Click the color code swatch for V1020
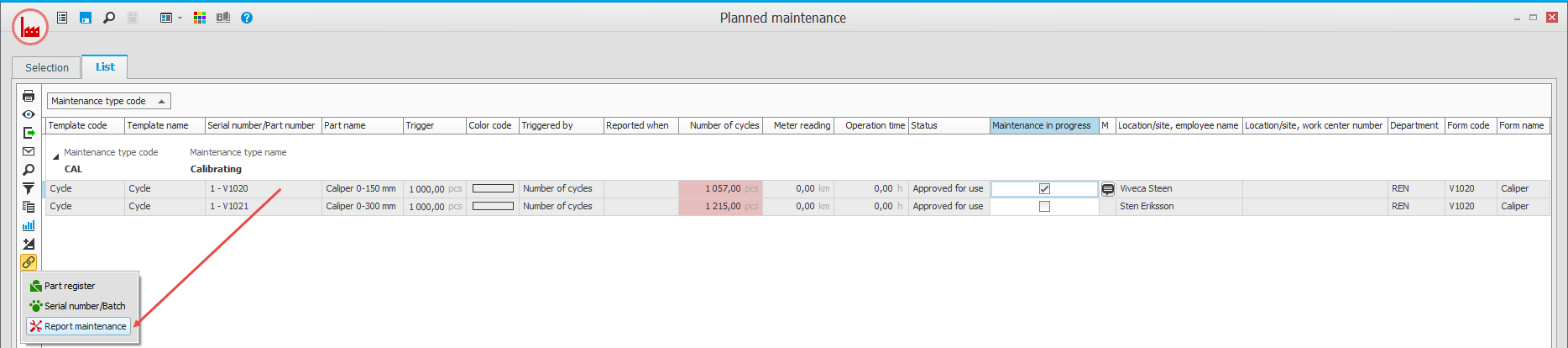This screenshot has height=348, width=1568. coord(493,189)
